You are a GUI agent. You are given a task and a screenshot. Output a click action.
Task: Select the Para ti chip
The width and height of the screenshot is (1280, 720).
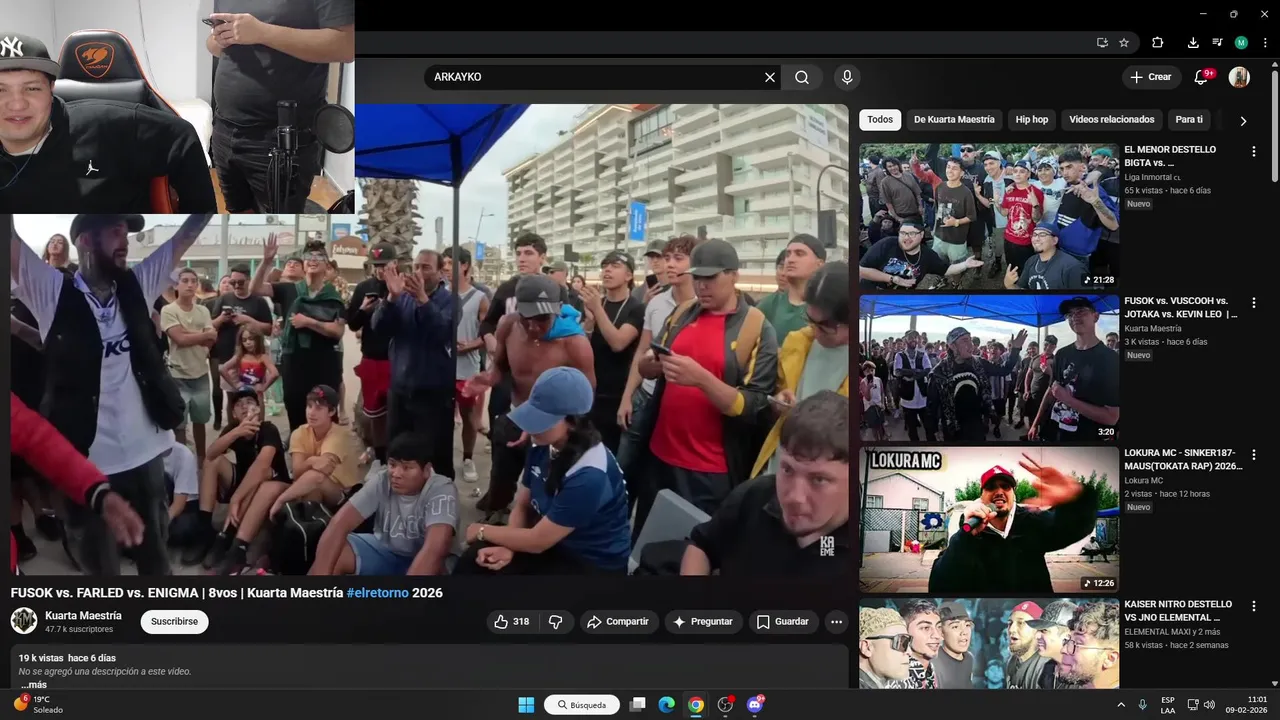(x=1189, y=120)
